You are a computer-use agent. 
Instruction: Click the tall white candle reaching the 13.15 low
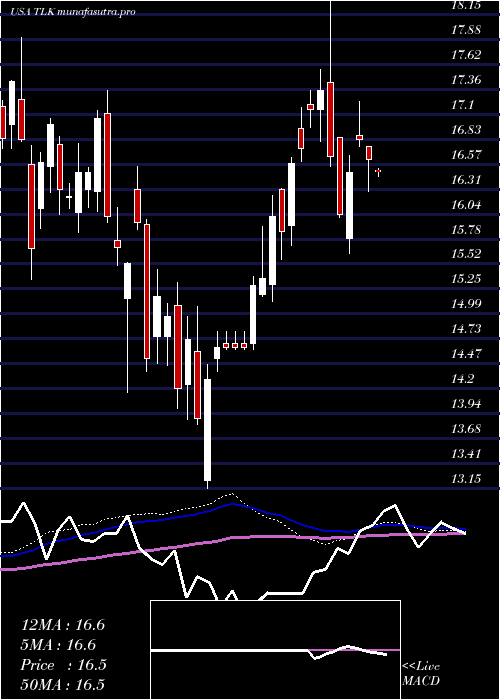(x=208, y=430)
